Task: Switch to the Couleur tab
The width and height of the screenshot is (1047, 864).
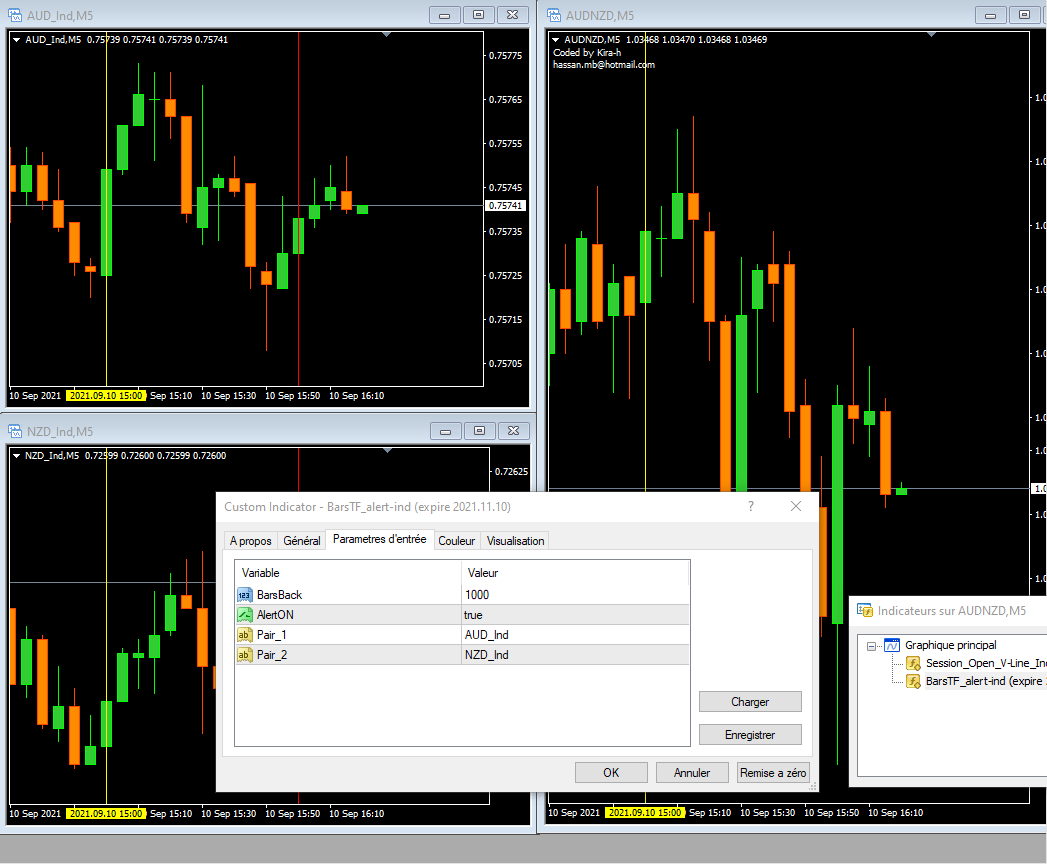Action: 456,541
